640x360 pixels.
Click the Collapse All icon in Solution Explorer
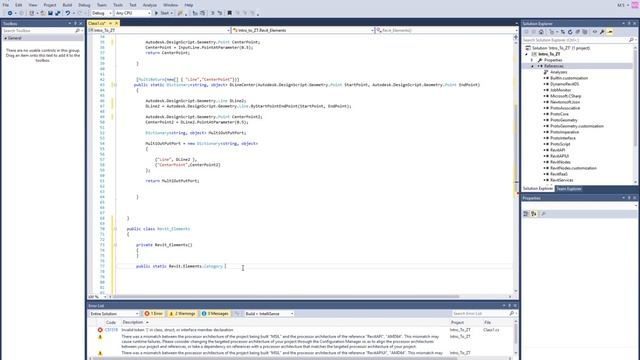[578, 32]
